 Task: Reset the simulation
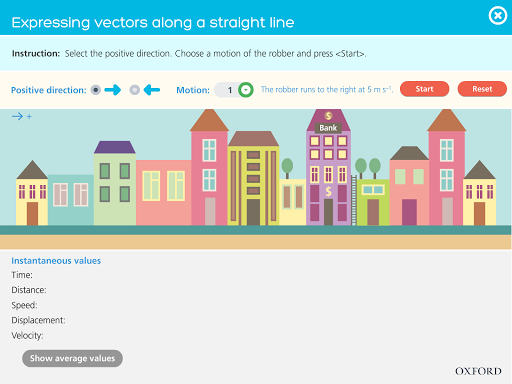point(482,89)
